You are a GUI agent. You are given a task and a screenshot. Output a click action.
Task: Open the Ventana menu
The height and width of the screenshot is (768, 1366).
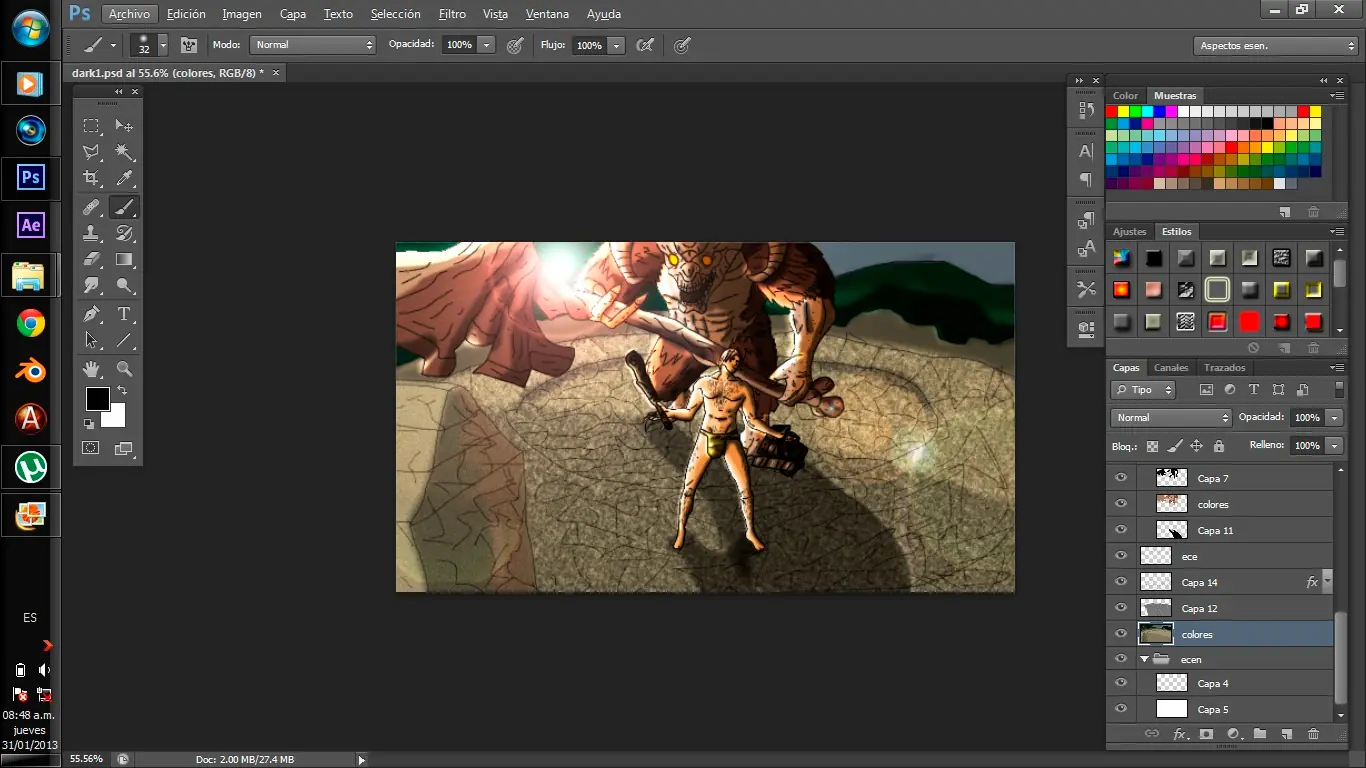coord(547,14)
